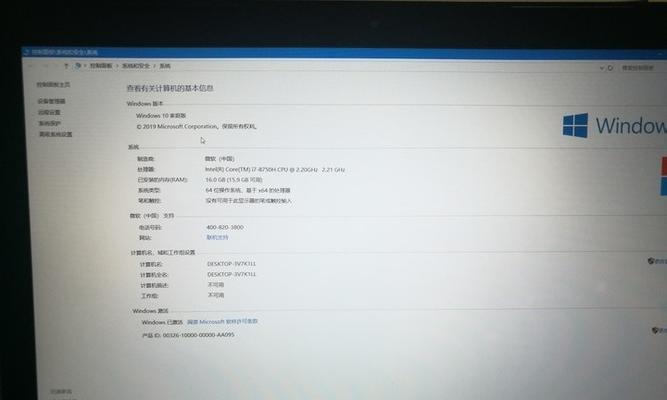Open the address bar history dropdown arrow
This screenshot has width=667, height=400.
pos(601,68)
